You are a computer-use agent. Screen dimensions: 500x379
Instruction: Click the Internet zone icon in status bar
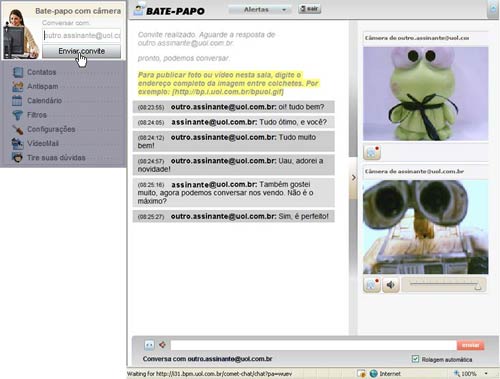[374, 373]
